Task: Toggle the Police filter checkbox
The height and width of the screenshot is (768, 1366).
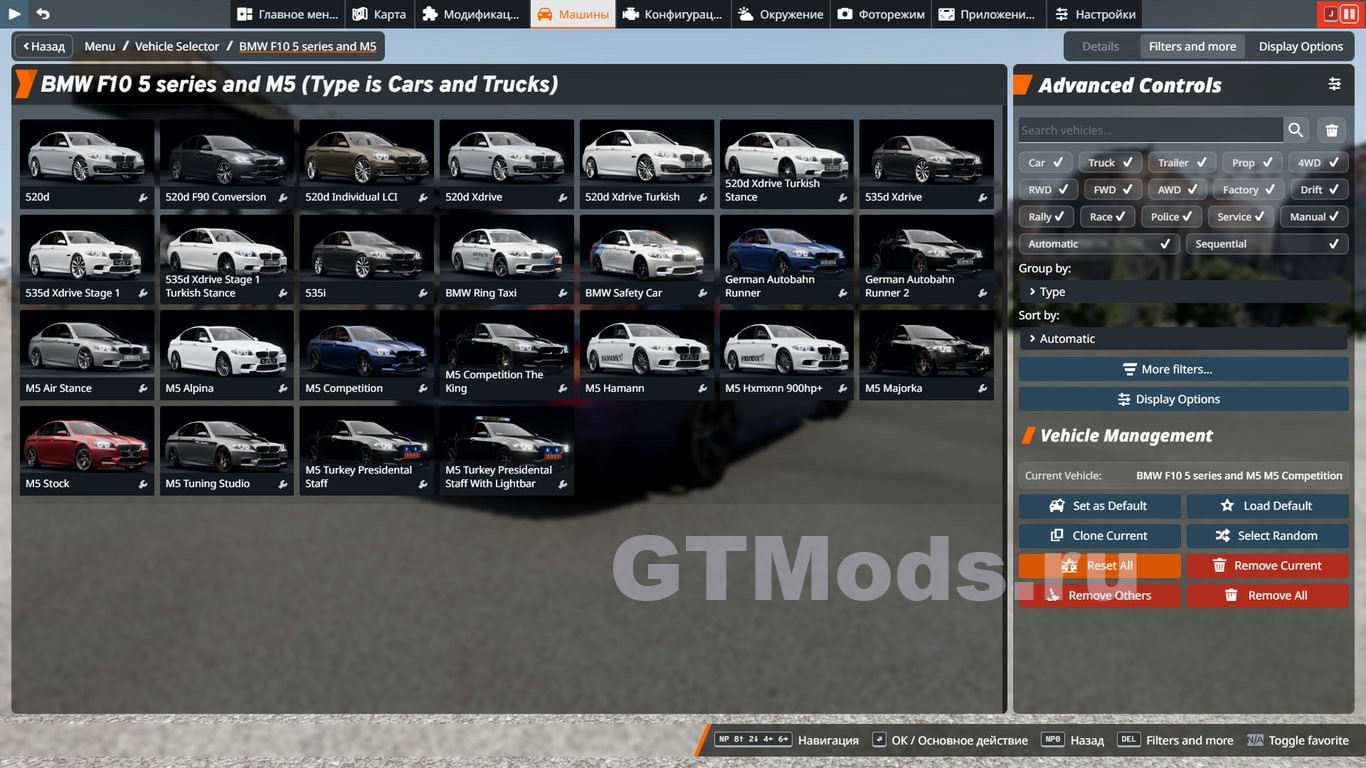Action: coord(1171,216)
